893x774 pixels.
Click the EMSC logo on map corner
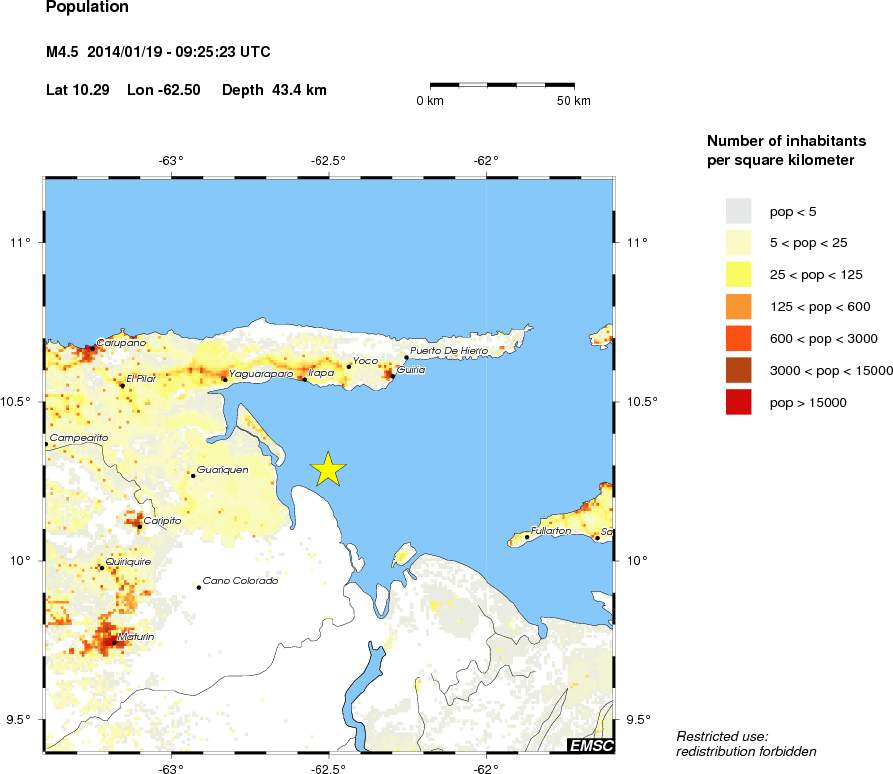[590, 745]
